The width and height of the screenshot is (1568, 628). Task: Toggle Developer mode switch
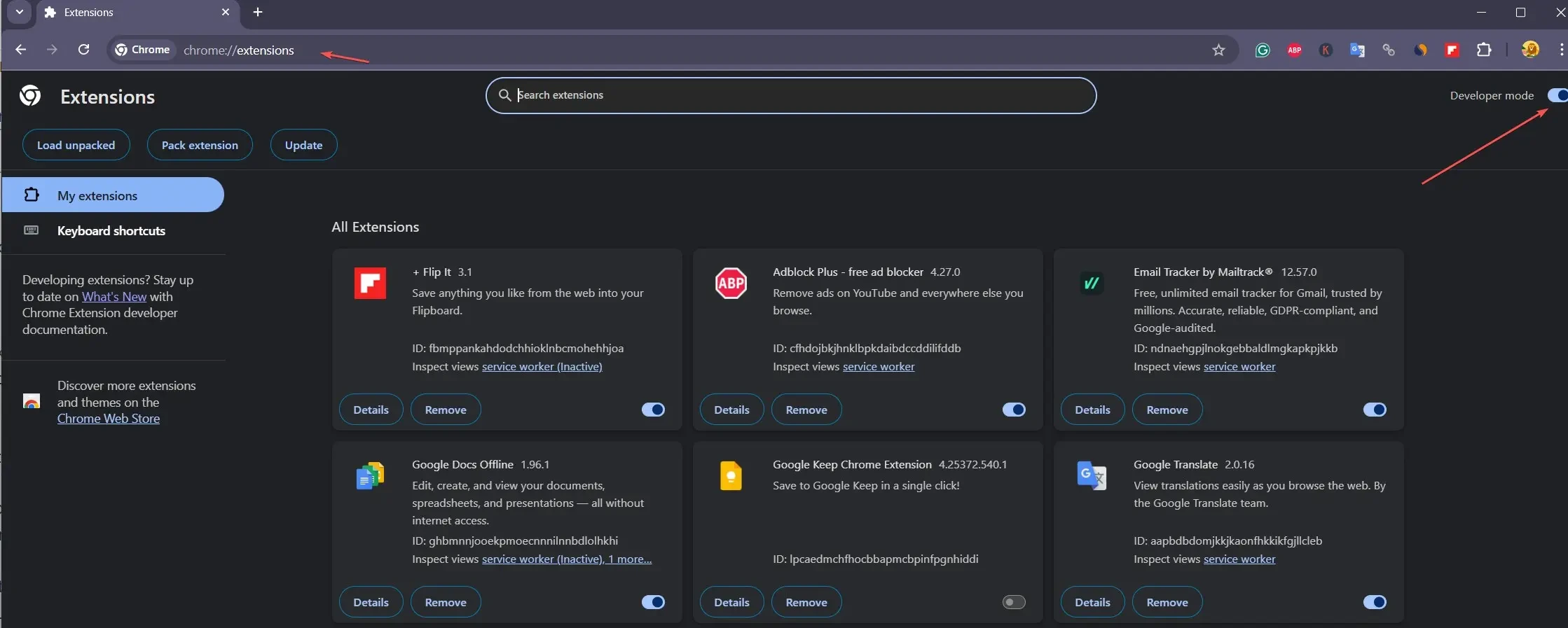click(1557, 95)
